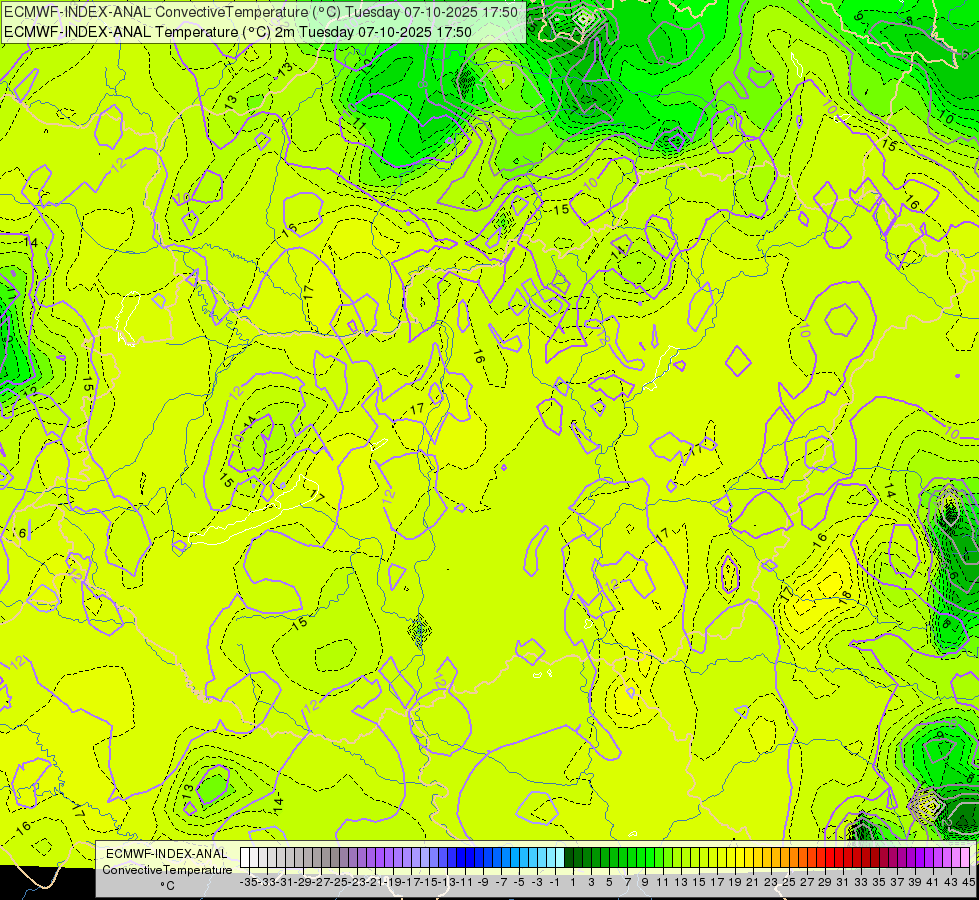
Task: Pick the legend swatch just right of tick -11
Action: pyautogui.click(x=470, y=858)
